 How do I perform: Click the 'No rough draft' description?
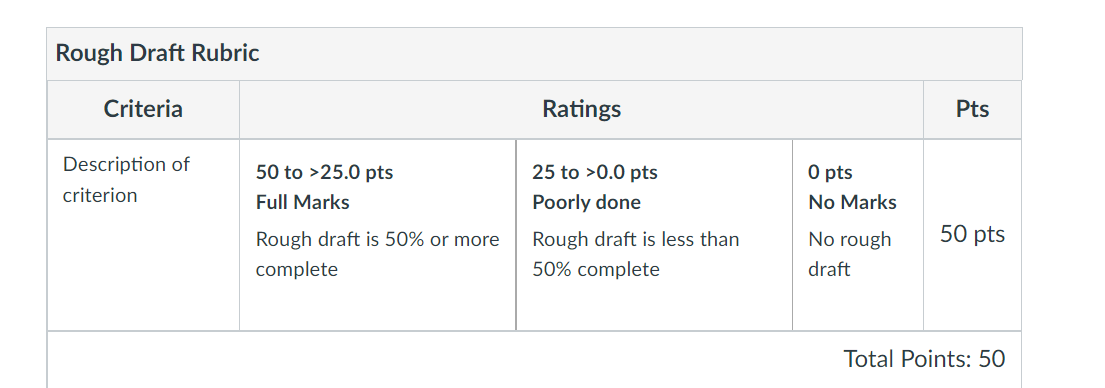[x=850, y=254]
